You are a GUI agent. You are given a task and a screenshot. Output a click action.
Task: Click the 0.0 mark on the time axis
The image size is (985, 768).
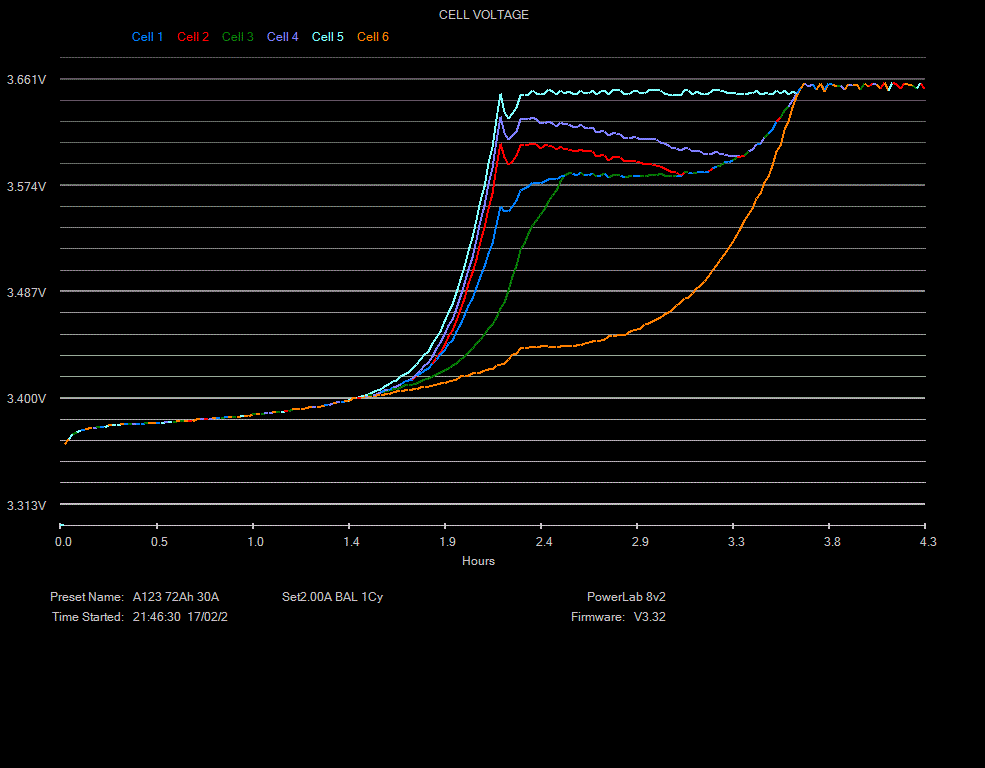click(63, 542)
